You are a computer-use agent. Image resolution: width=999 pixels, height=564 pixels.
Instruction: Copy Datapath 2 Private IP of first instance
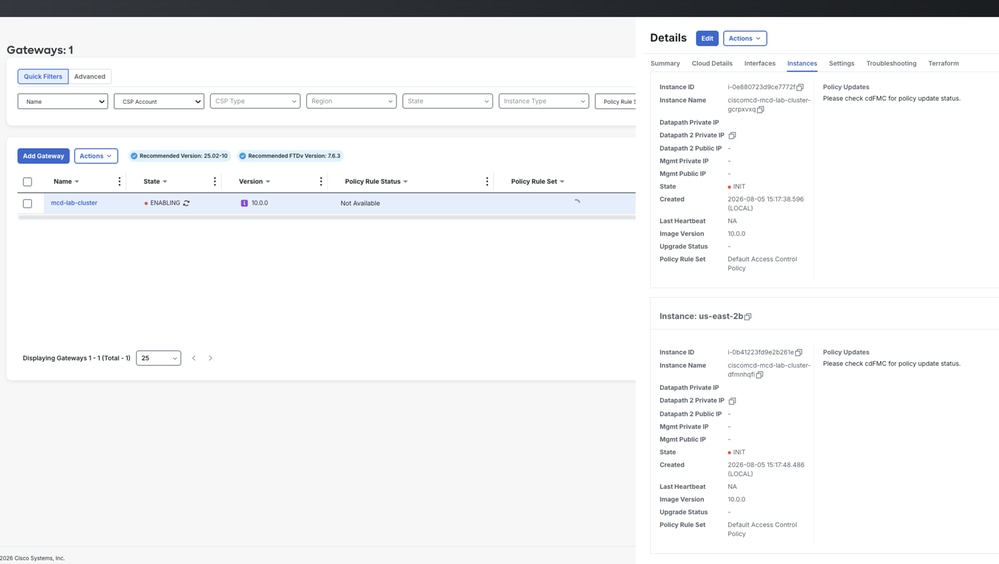tap(732, 135)
